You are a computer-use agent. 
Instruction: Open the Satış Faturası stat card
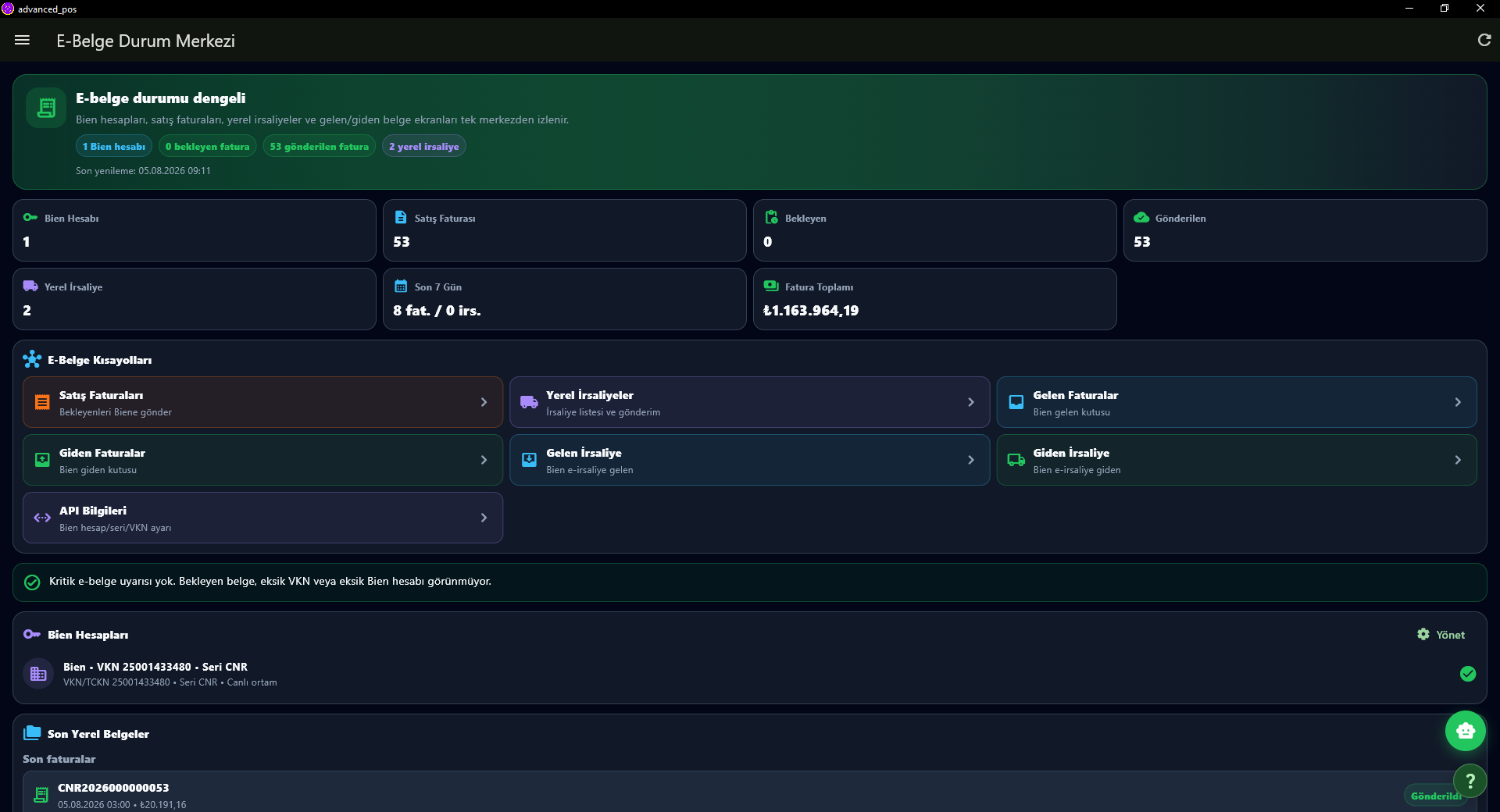coord(564,230)
